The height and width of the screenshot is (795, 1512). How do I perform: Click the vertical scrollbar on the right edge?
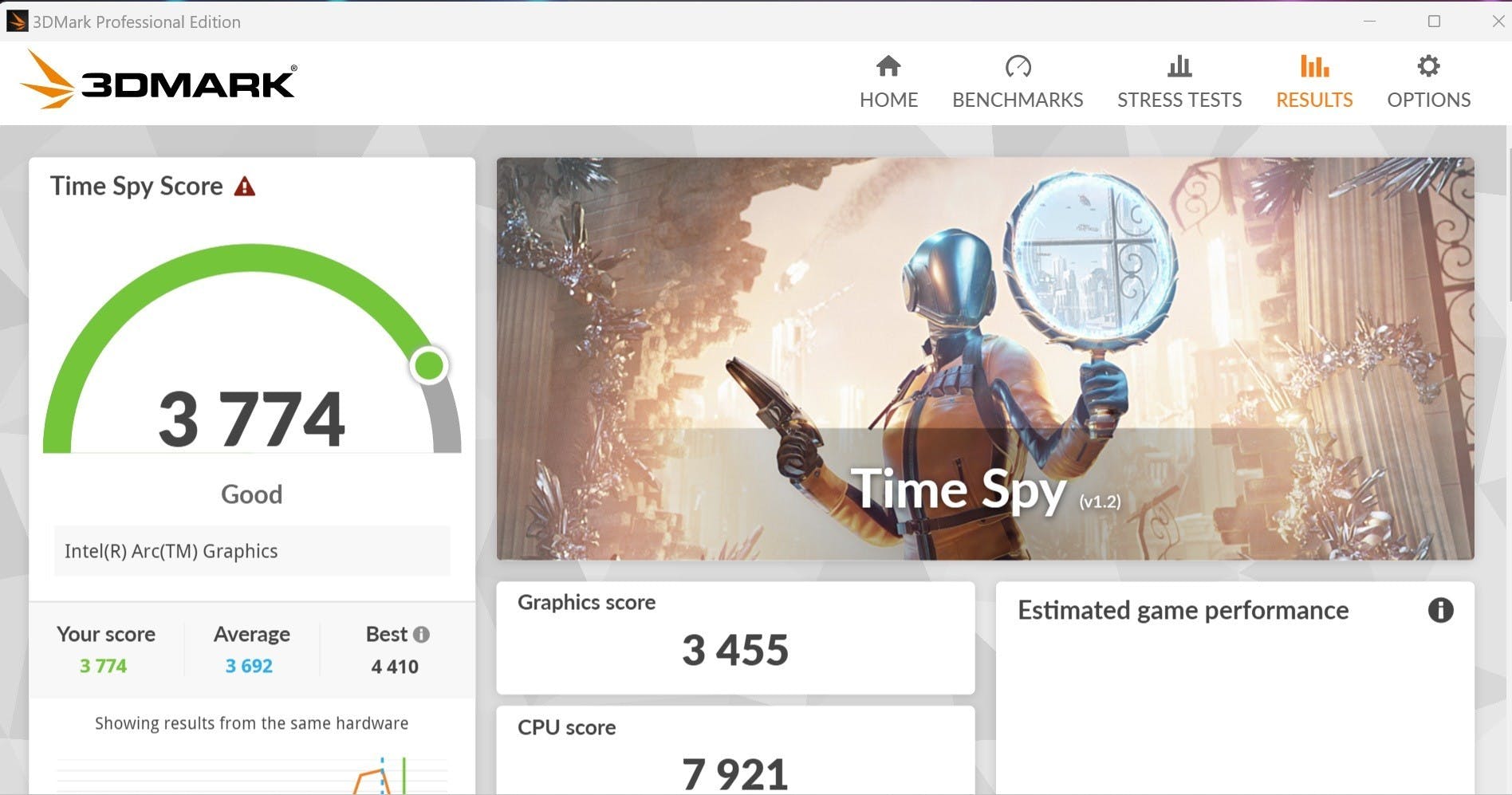1508,223
